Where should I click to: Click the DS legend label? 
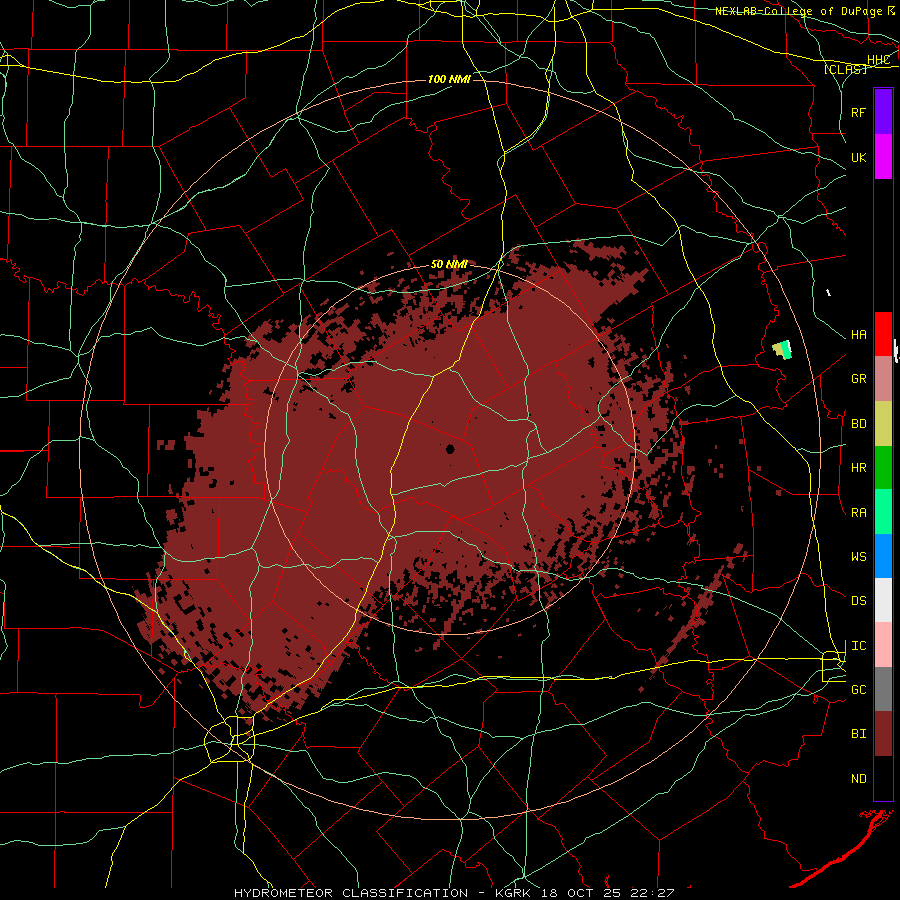coord(859,601)
